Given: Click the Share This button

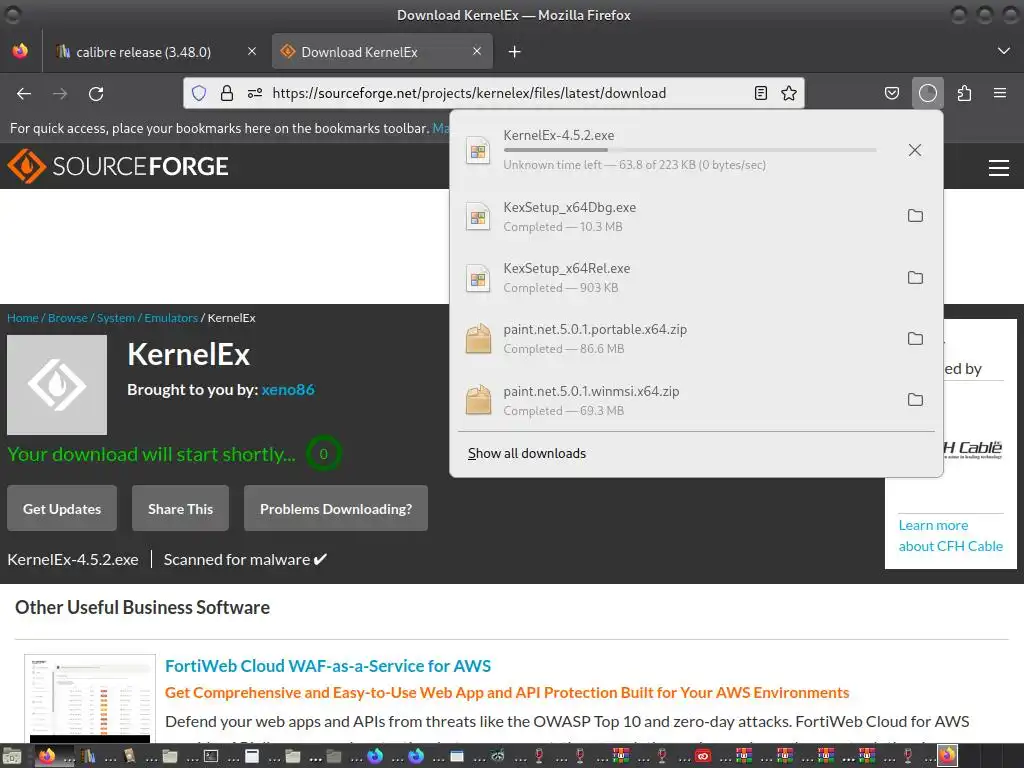Looking at the screenshot, I should coord(180,509).
